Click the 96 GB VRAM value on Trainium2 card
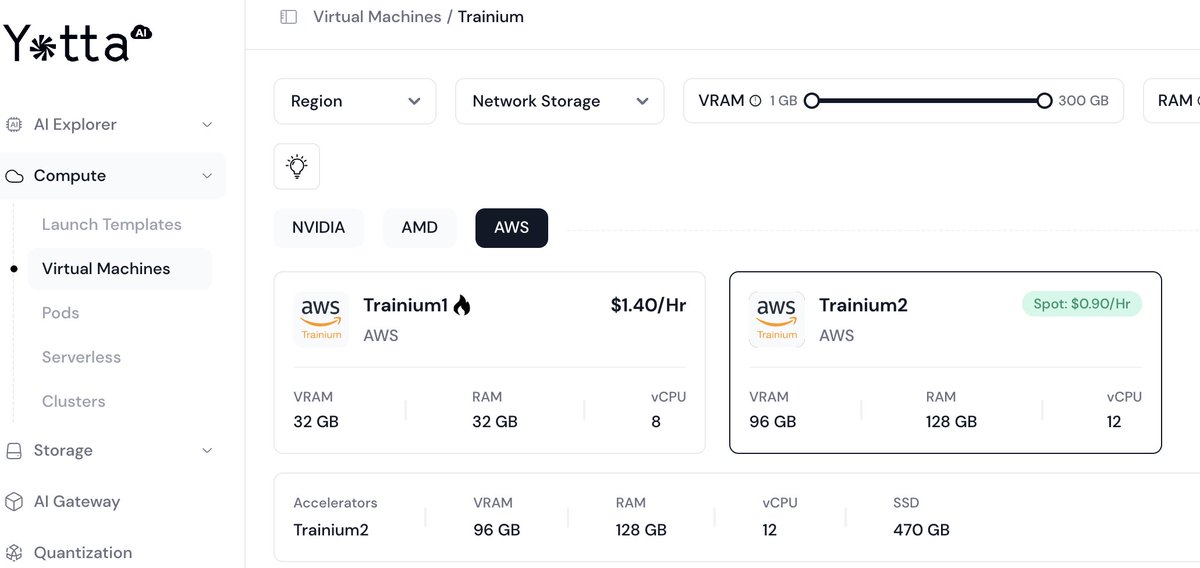Screen dimensions: 1200x568 (772, 422)
